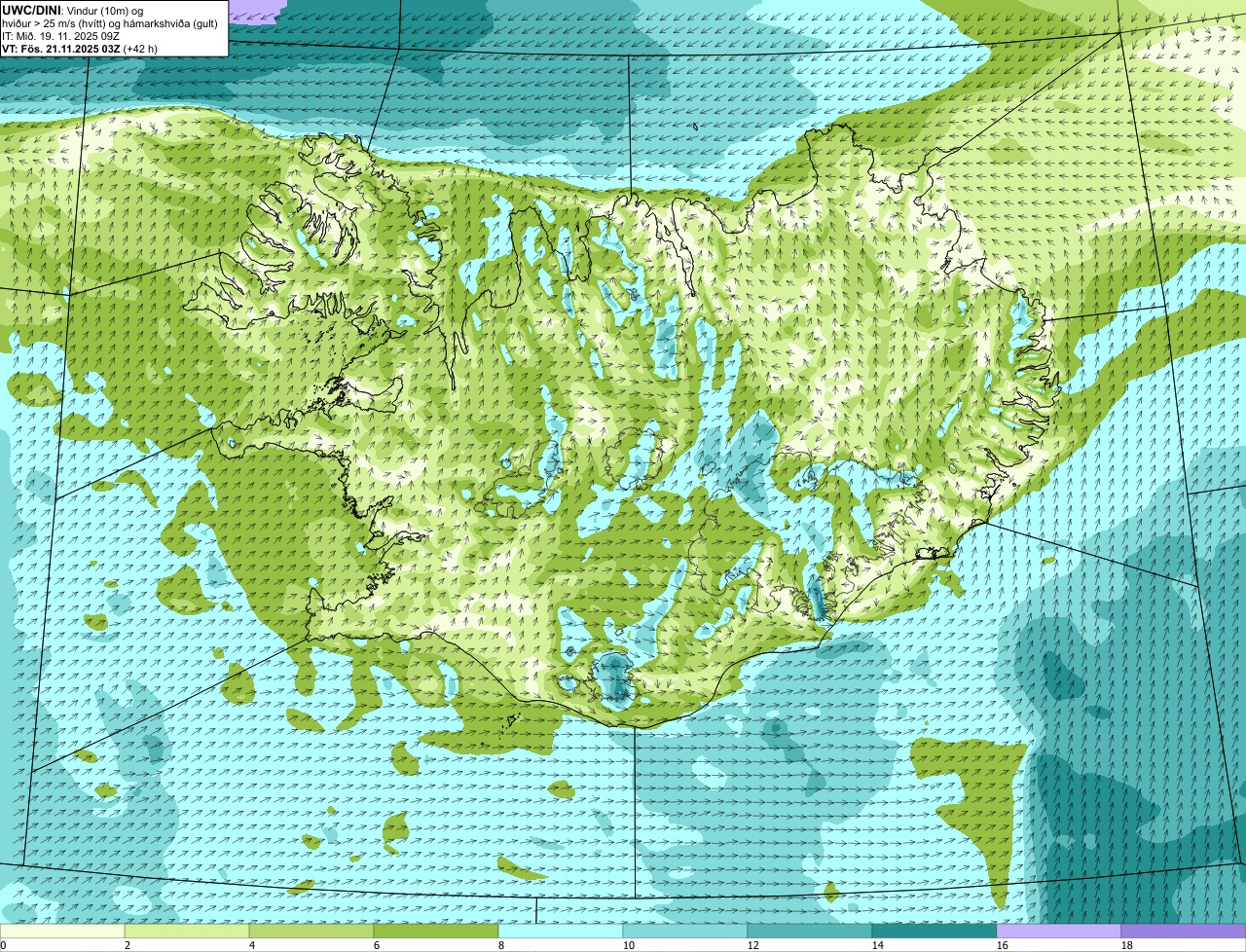Click the 'IT: Mið. 19. 11. 2025 09Z' line
This screenshot has width=1246, height=952.
[x=61, y=35]
